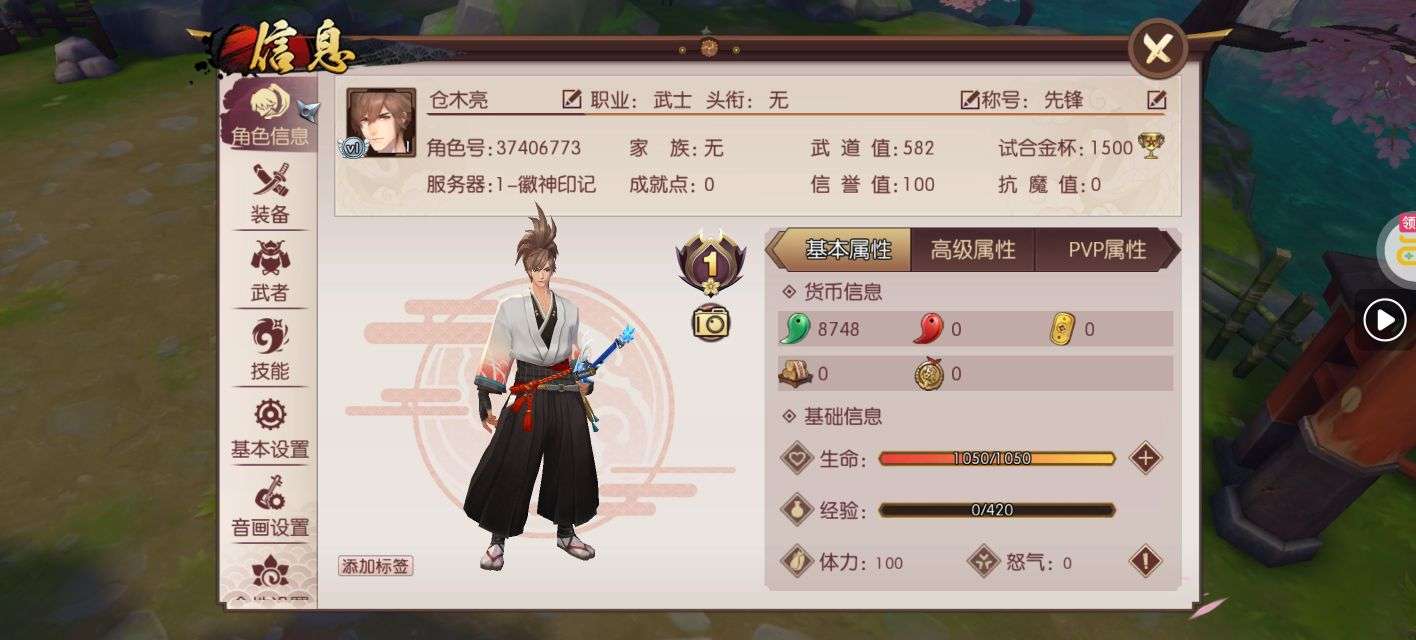Open 基本设置 basic settings
The image size is (1416, 640).
pos(269,428)
